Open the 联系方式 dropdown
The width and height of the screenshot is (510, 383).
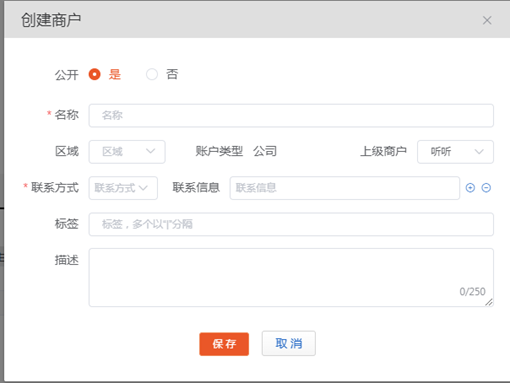coord(123,188)
